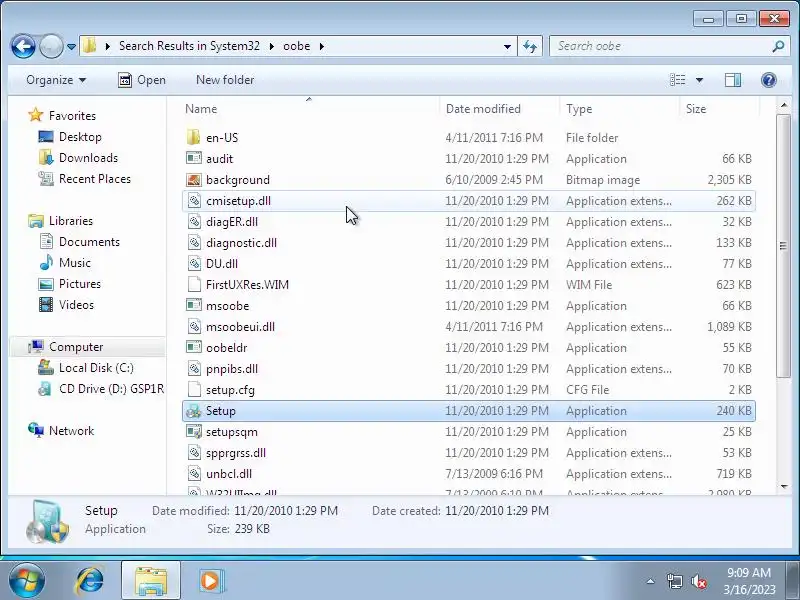Screen dimensions: 800x600
Task: Click the folder icon in the address bar
Action: tap(90, 46)
